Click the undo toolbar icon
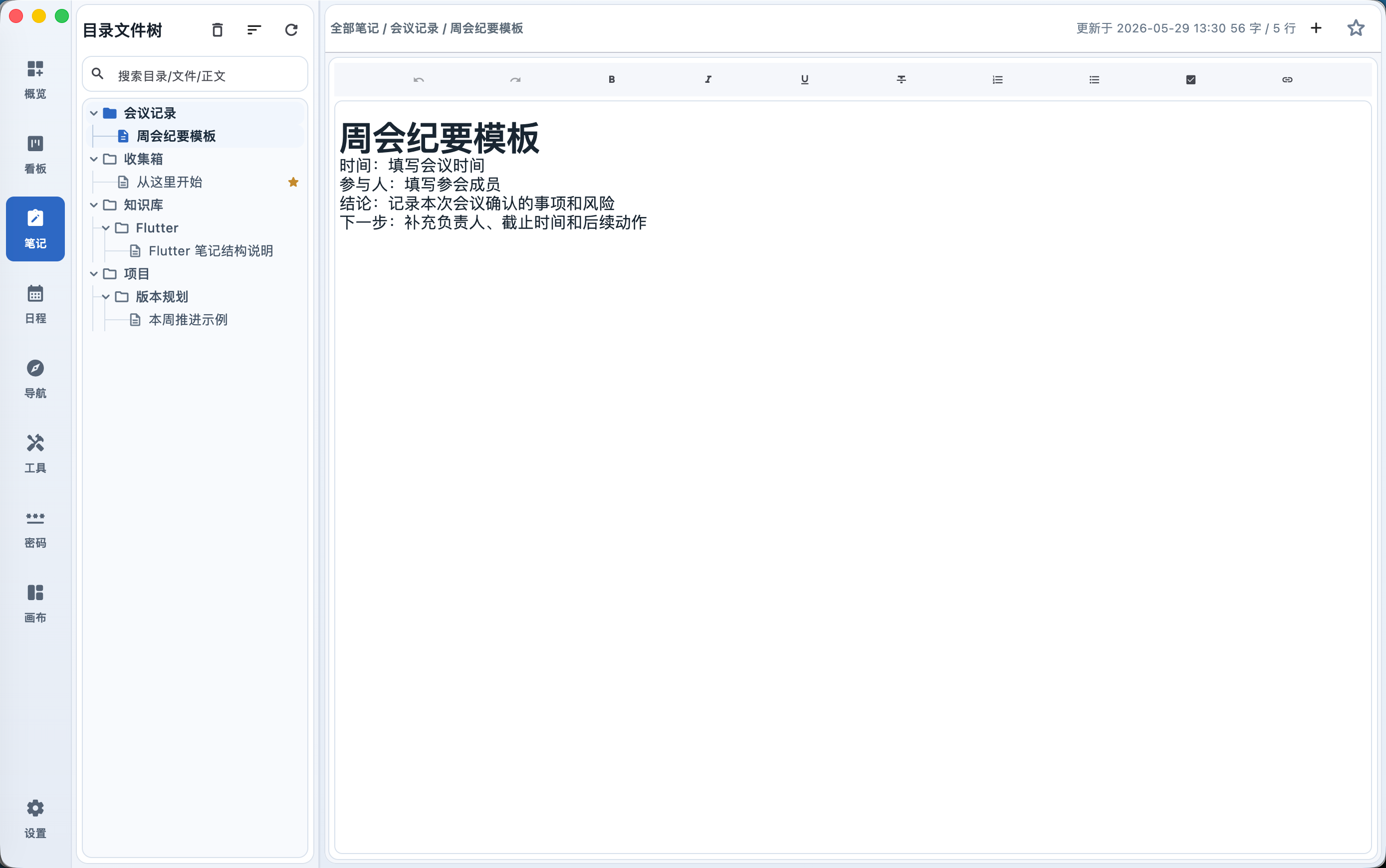The height and width of the screenshot is (868, 1386). [419, 80]
